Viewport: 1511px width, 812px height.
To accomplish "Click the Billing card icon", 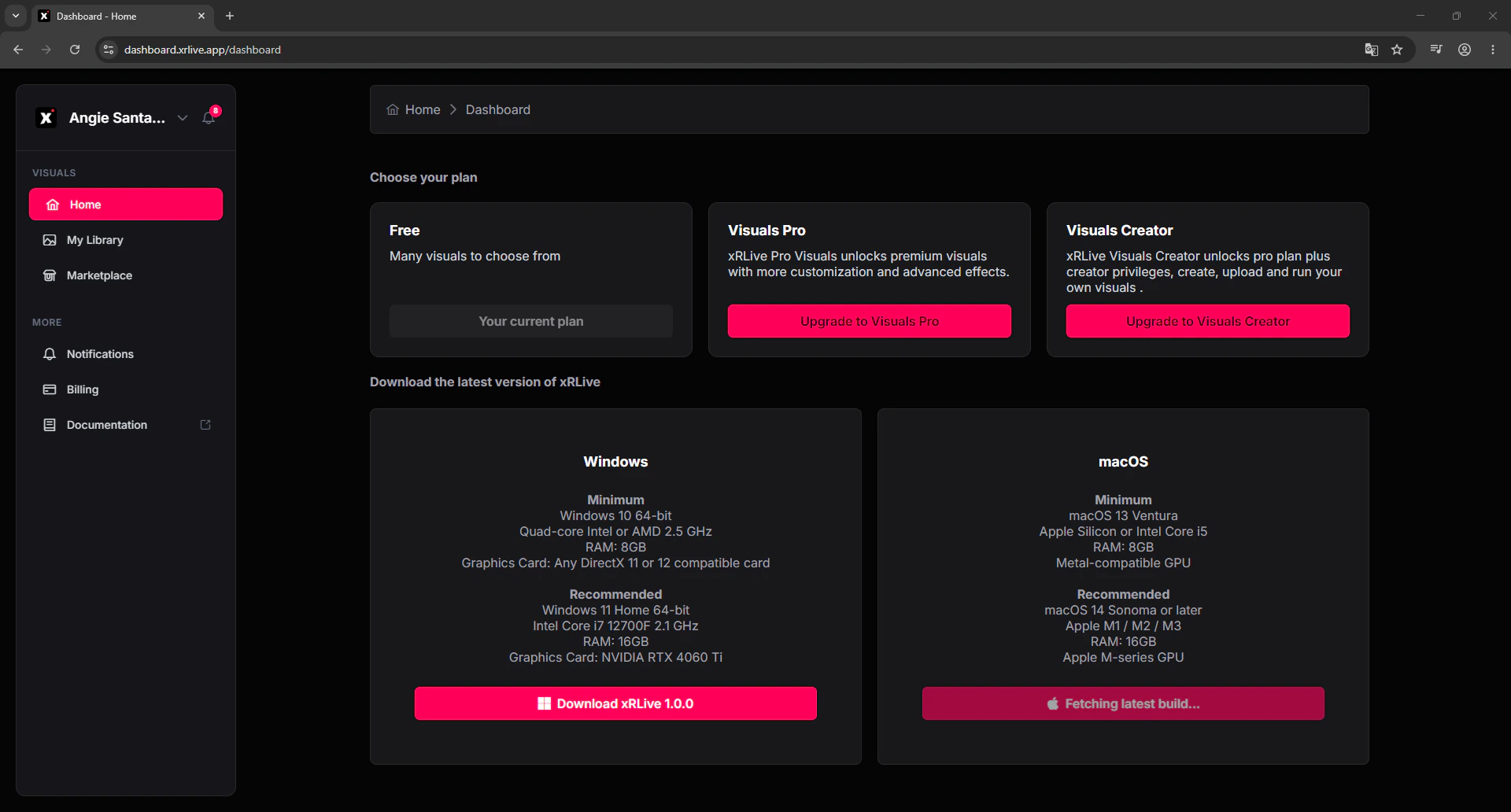I will pos(50,389).
